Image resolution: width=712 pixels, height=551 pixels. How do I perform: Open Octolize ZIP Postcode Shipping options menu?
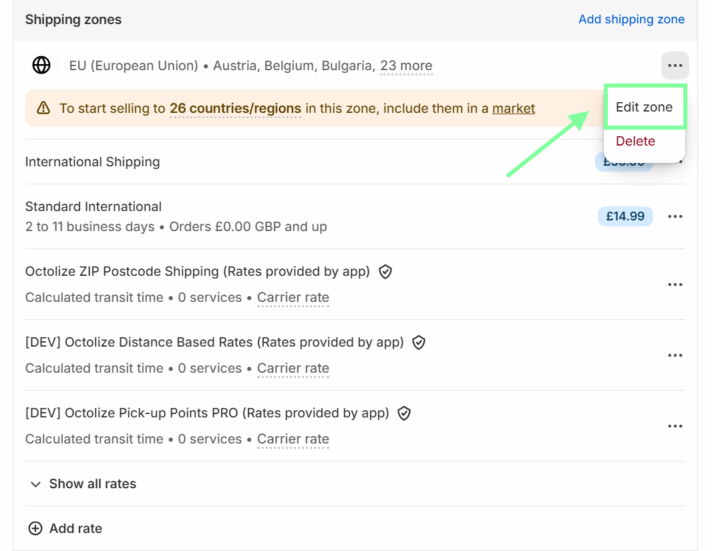(x=675, y=284)
